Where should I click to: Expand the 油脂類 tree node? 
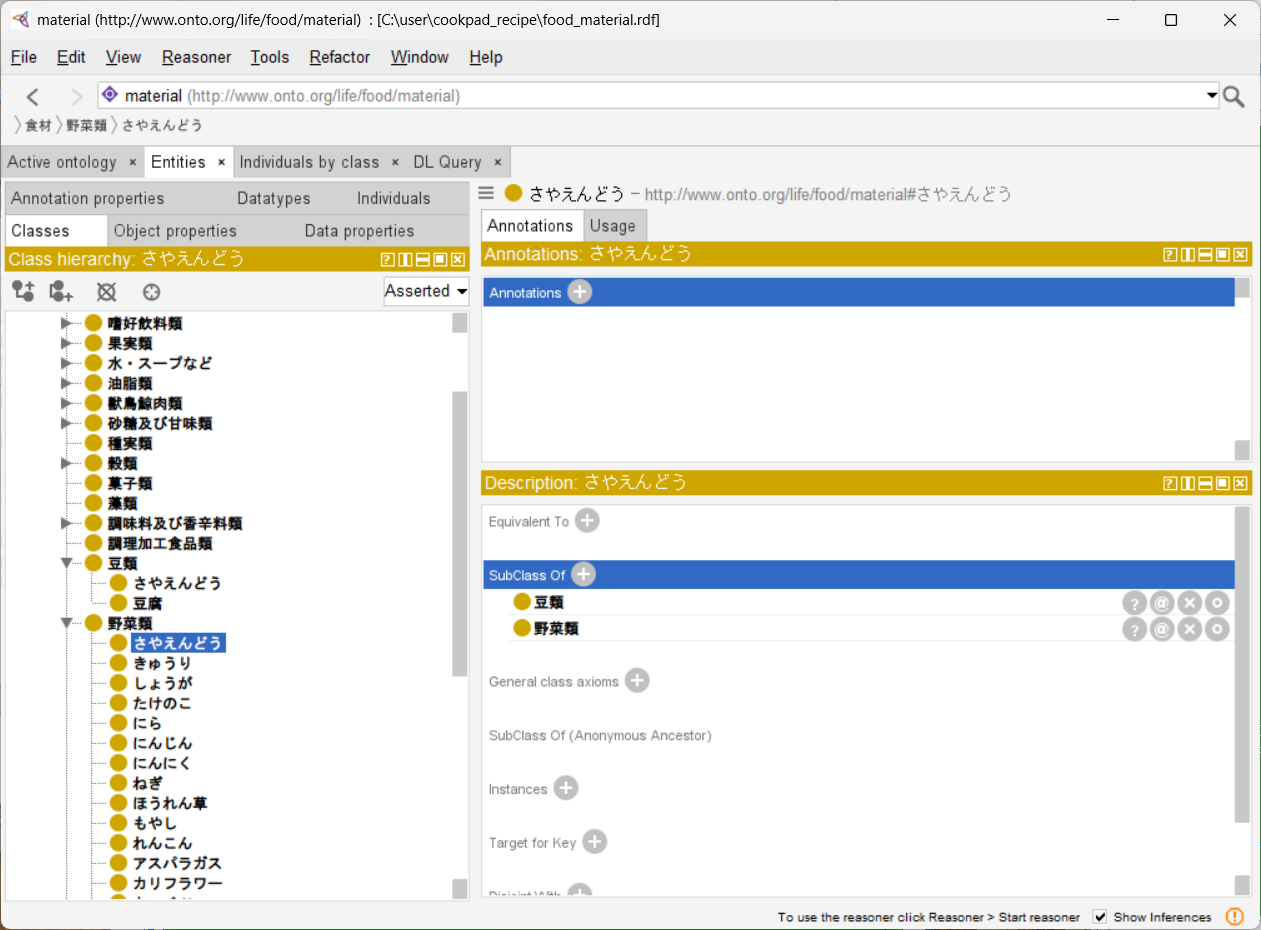(x=67, y=383)
